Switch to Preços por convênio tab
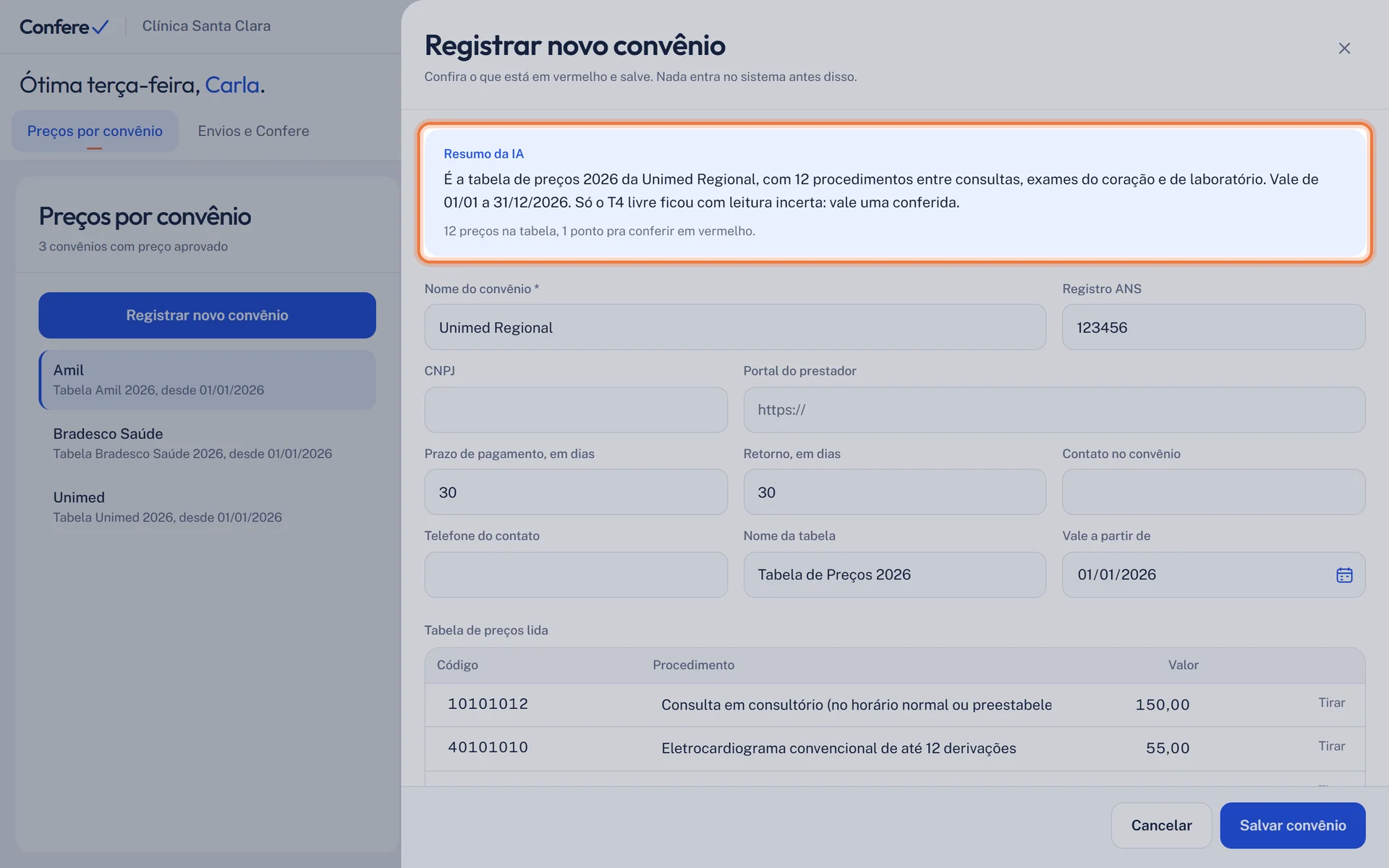Viewport: 1389px width, 868px height. click(95, 131)
